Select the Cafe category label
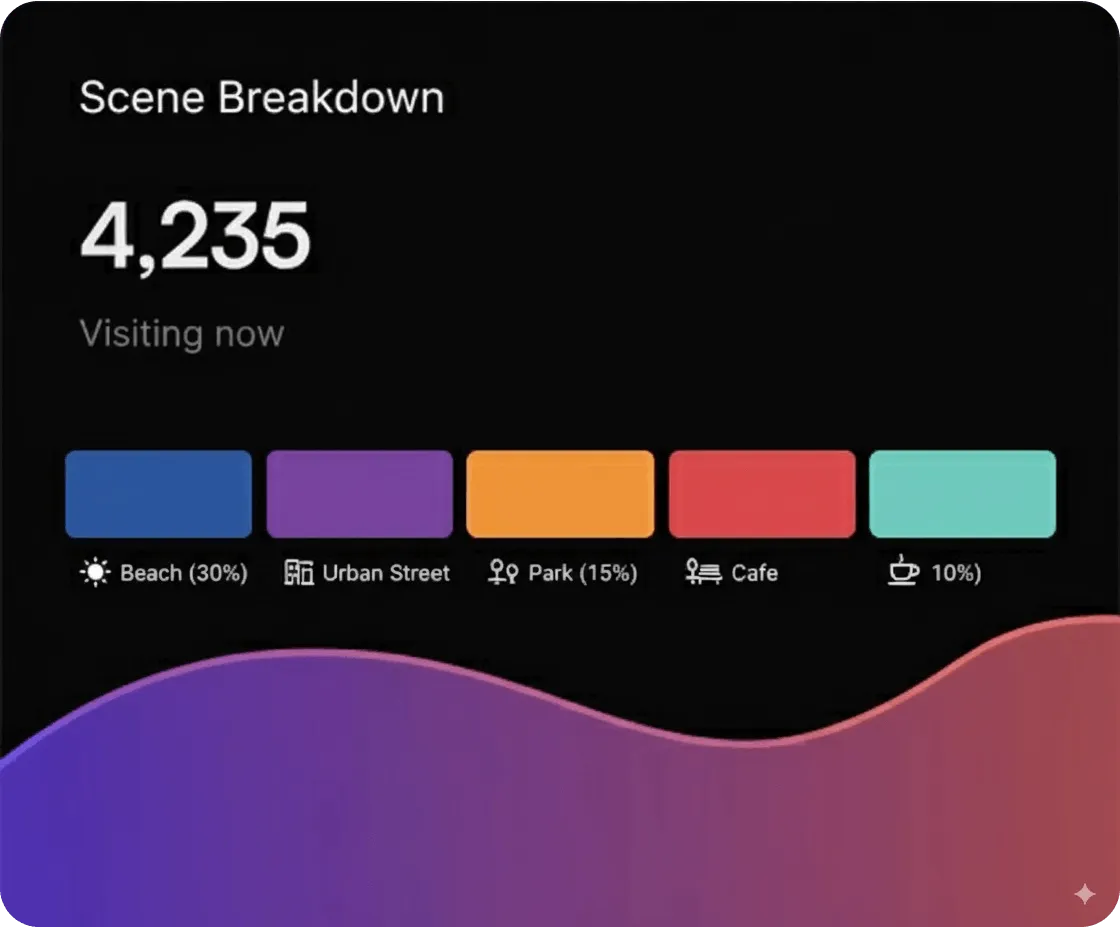Viewport: 1120px width, 928px height. click(754, 573)
